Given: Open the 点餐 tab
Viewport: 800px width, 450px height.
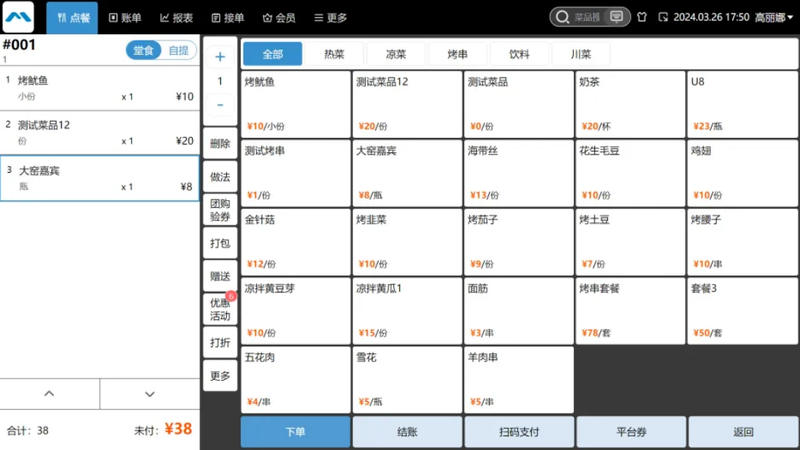Looking at the screenshot, I should (72, 17).
